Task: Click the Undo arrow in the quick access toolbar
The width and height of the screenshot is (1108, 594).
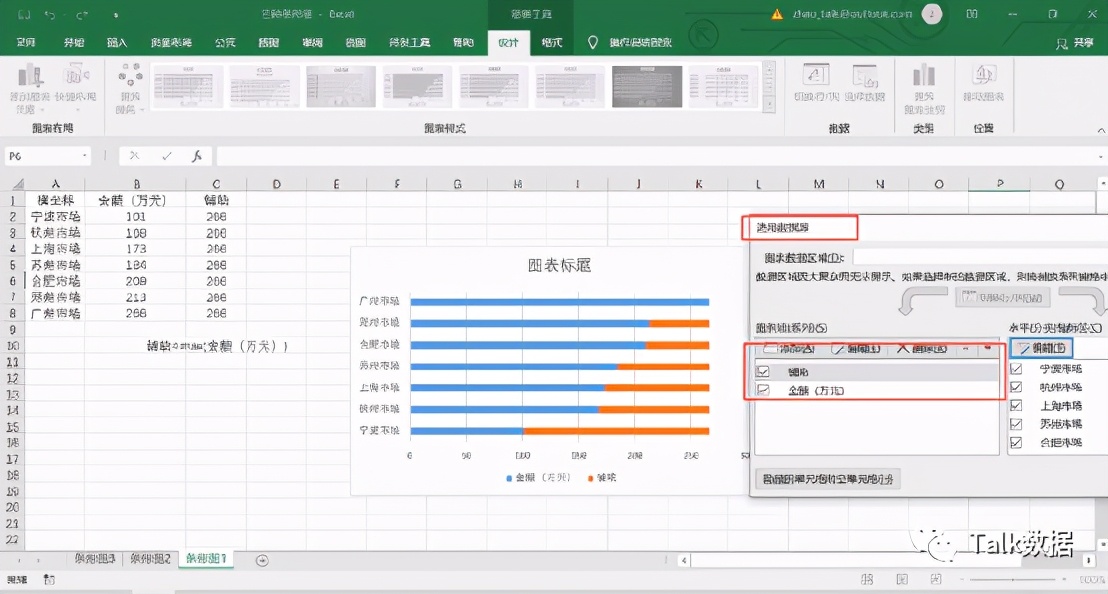Action: (49, 14)
